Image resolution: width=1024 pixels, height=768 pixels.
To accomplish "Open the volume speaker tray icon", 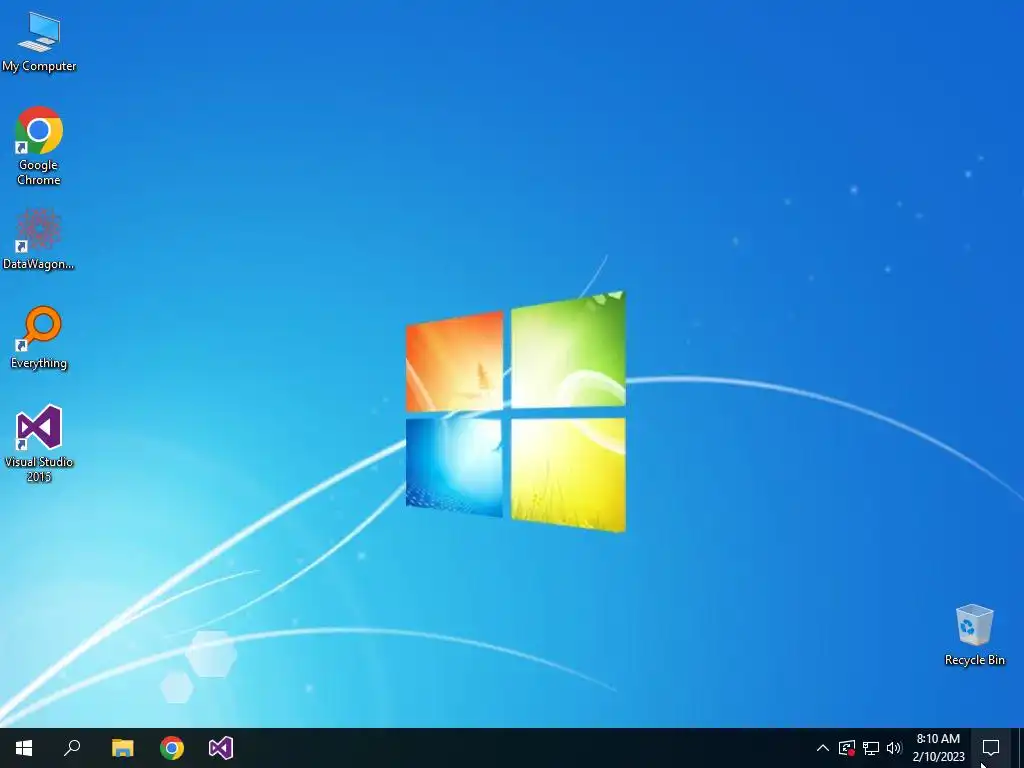I will click(894, 748).
